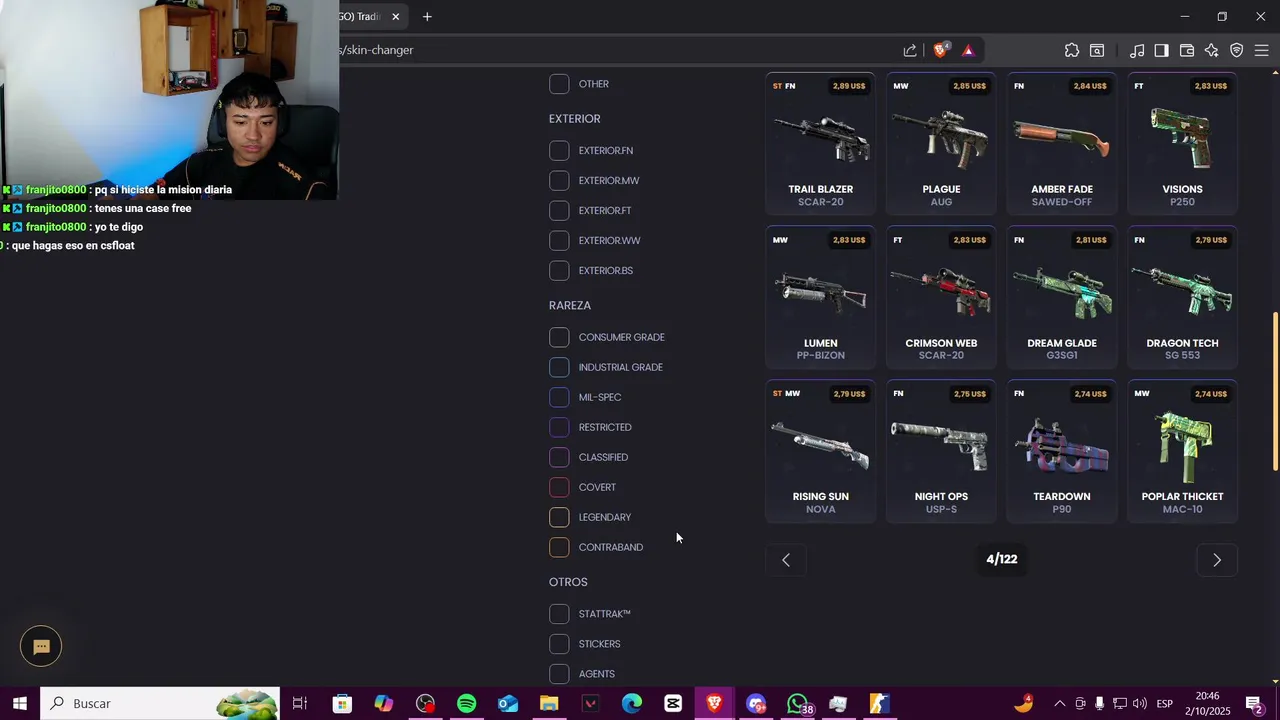
Task: Open Discord from the taskbar
Action: click(x=756, y=704)
